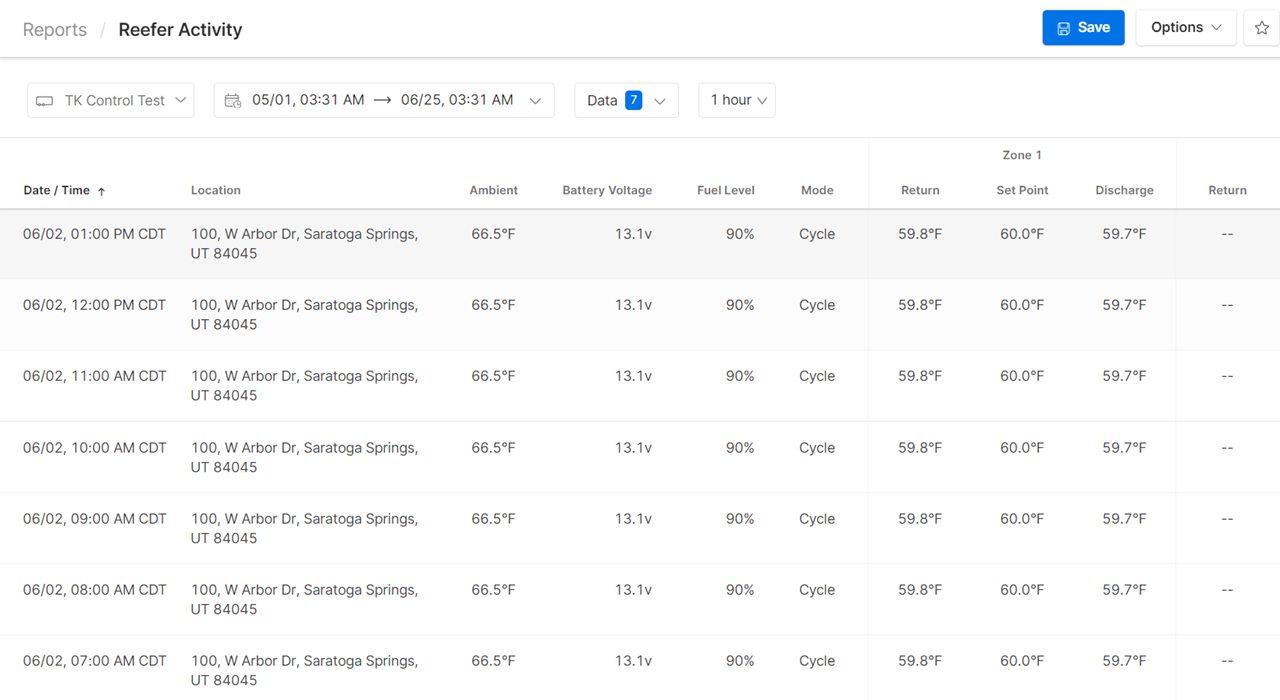
Task: Click the 59.8°F return in the 01:00 PM row
Action: click(920, 234)
